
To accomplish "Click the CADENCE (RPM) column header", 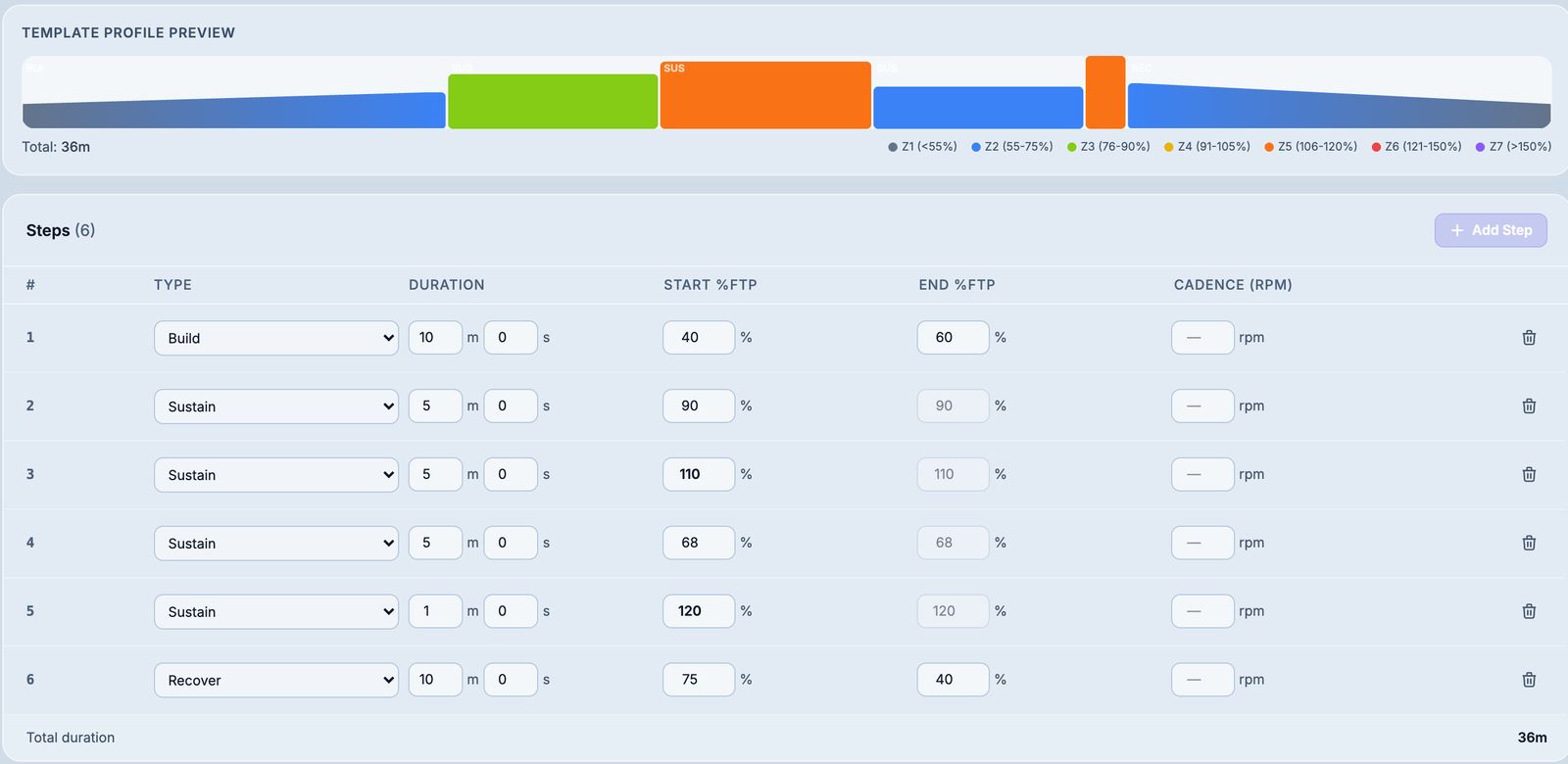I will [x=1233, y=285].
